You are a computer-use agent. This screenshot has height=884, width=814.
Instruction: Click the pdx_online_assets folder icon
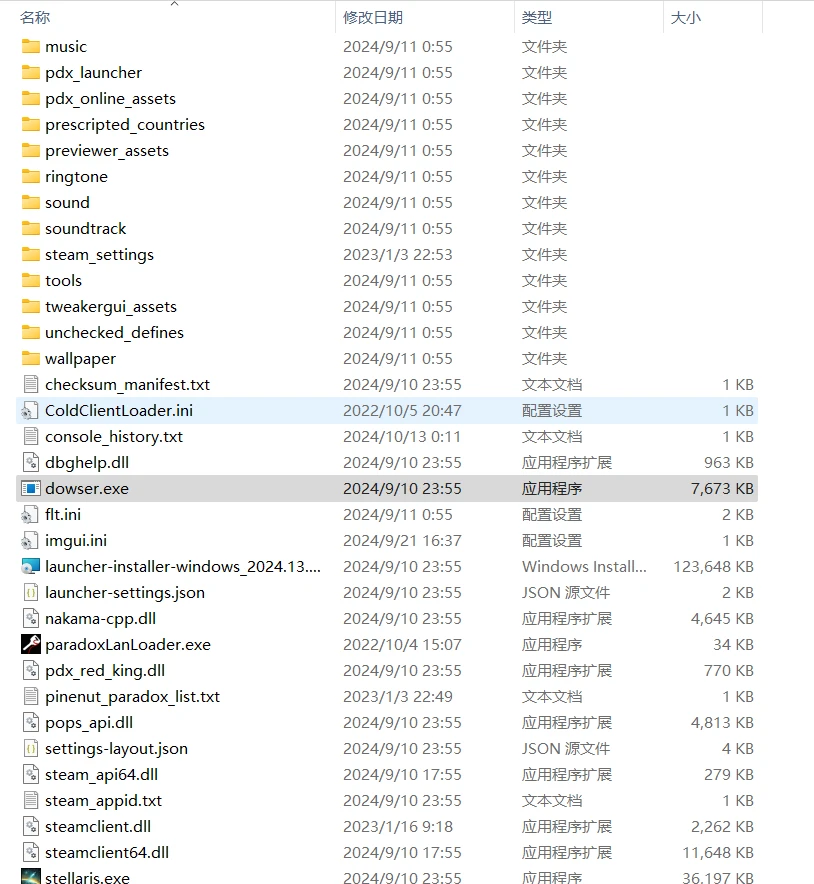[x=30, y=98]
